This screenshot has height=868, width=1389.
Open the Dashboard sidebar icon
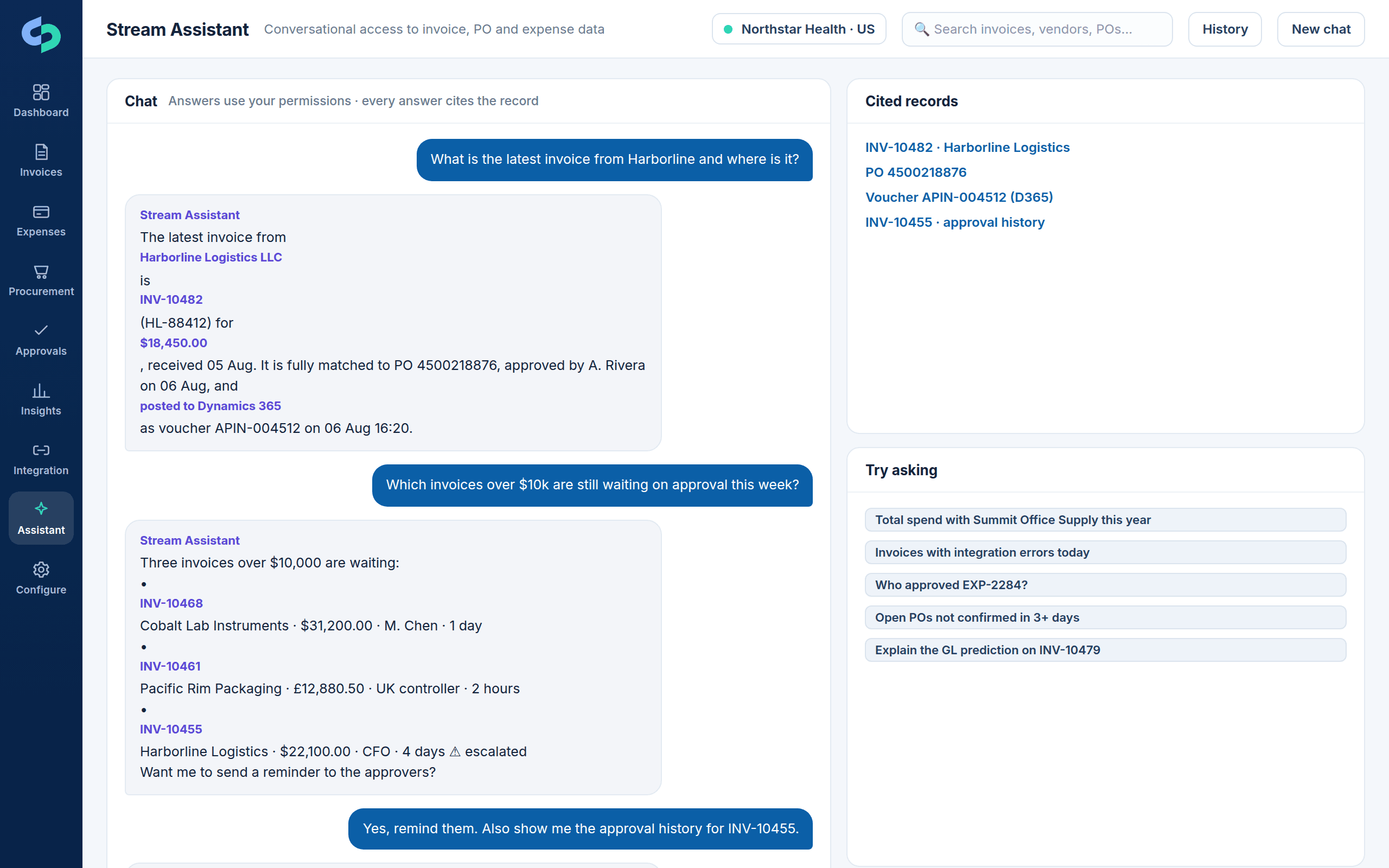click(x=41, y=92)
